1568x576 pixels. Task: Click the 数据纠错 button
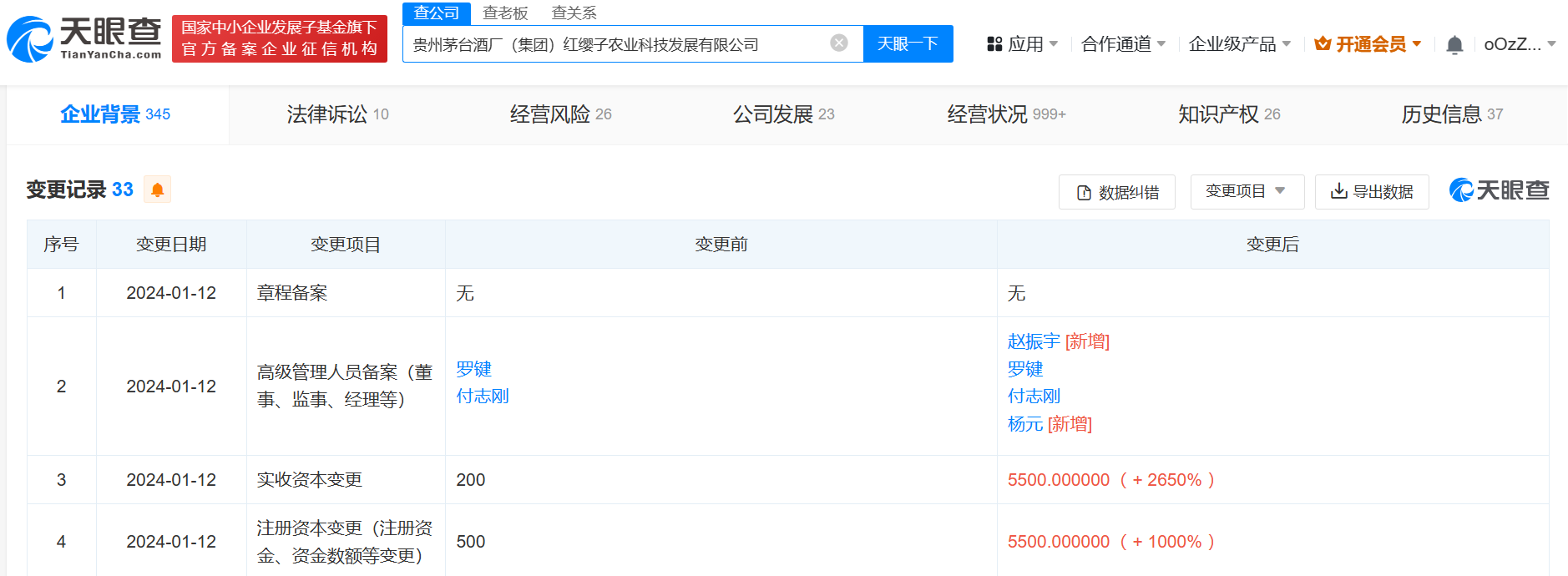tap(1116, 192)
